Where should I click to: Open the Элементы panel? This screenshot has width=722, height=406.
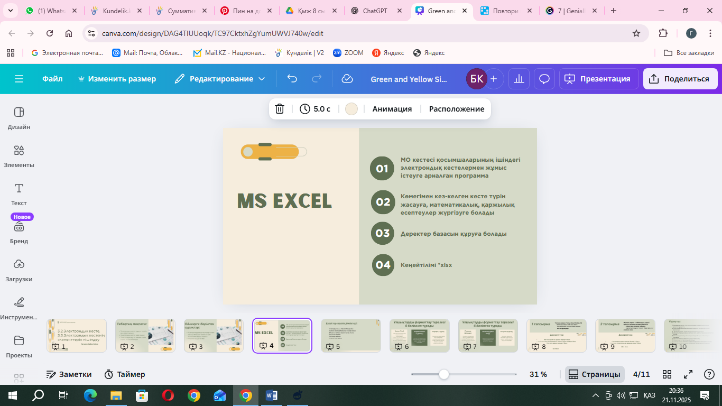pyautogui.click(x=19, y=156)
